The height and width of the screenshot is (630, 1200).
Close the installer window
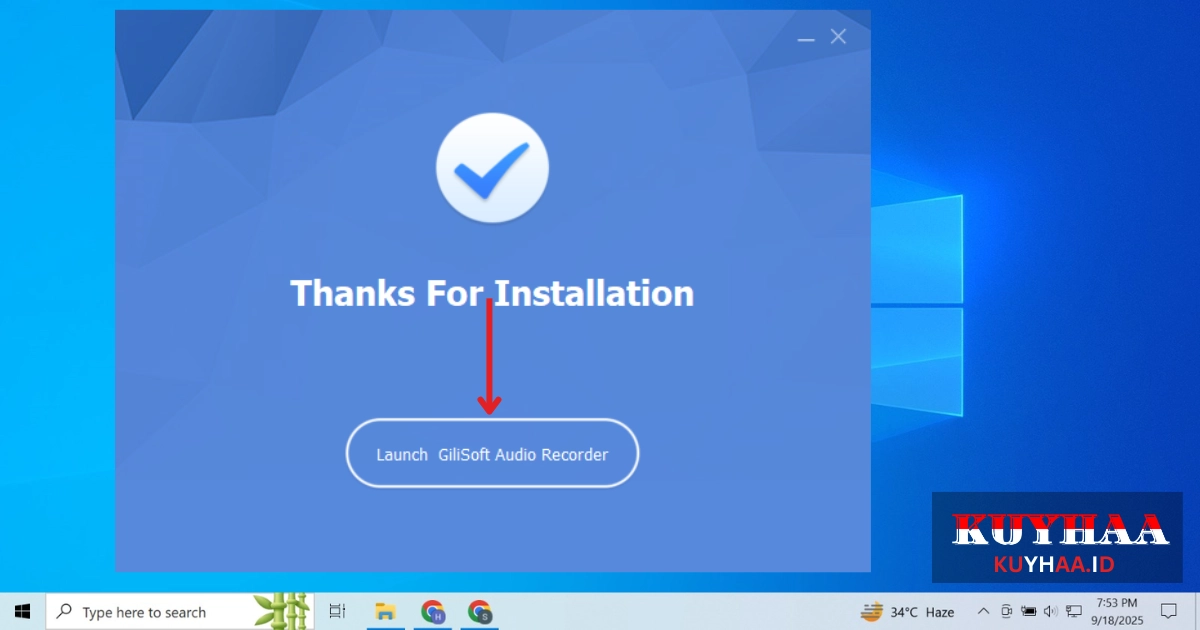[x=838, y=37]
